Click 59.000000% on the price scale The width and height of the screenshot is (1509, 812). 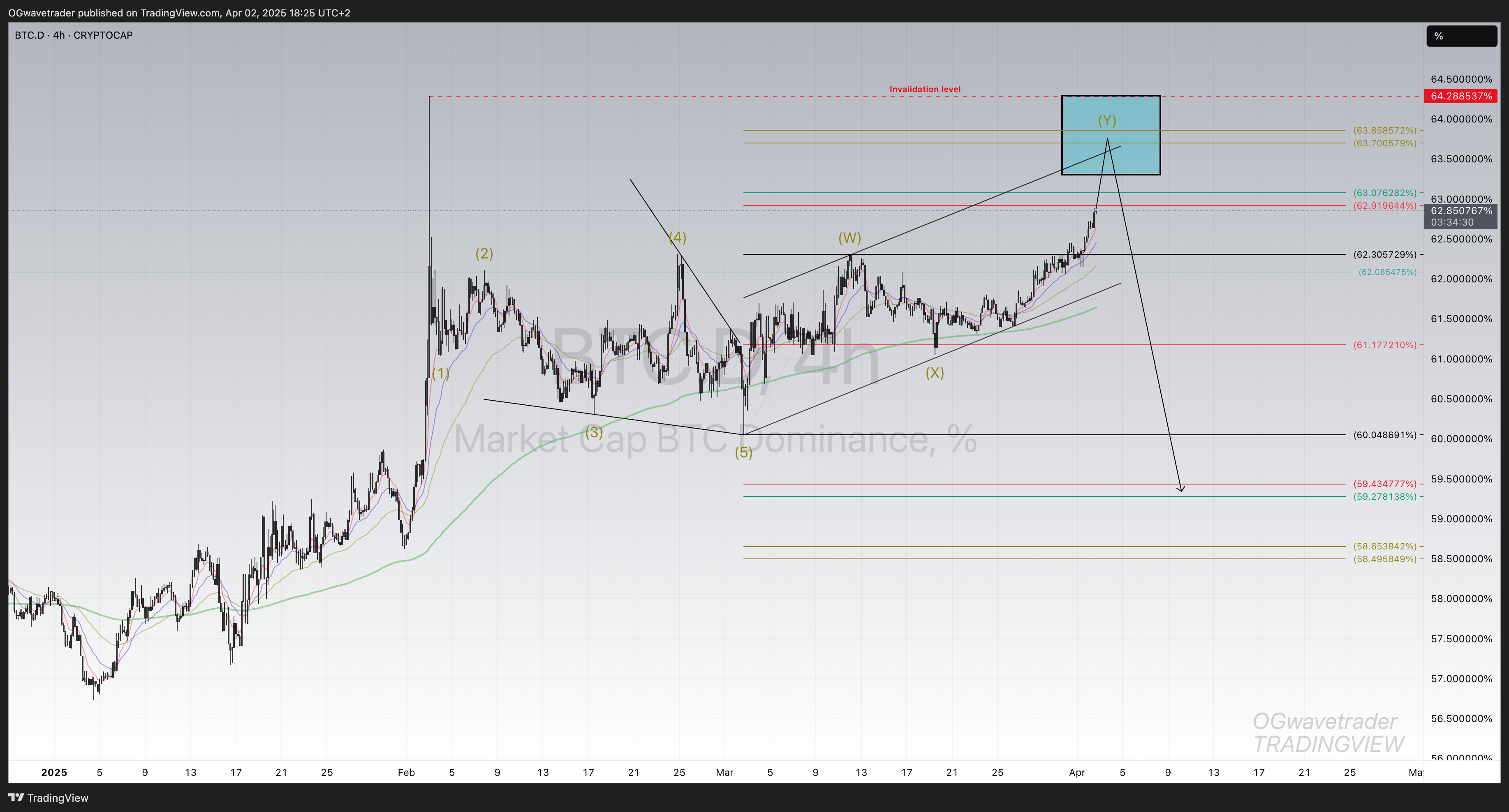point(1461,519)
